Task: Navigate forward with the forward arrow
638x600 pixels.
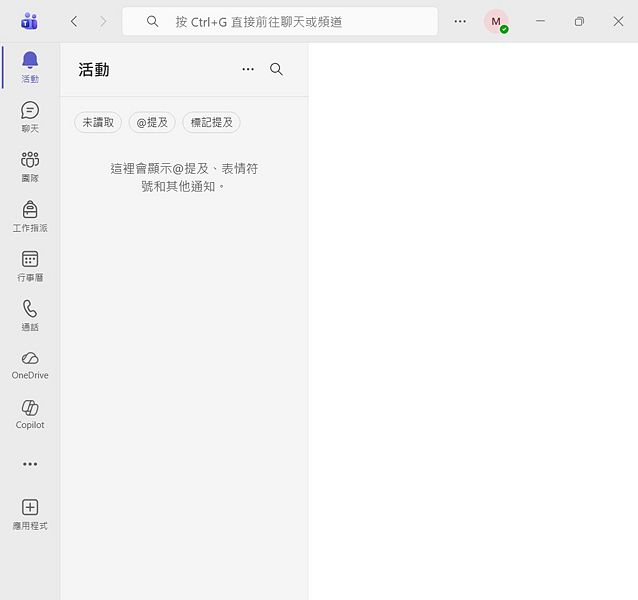Action: click(102, 21)
